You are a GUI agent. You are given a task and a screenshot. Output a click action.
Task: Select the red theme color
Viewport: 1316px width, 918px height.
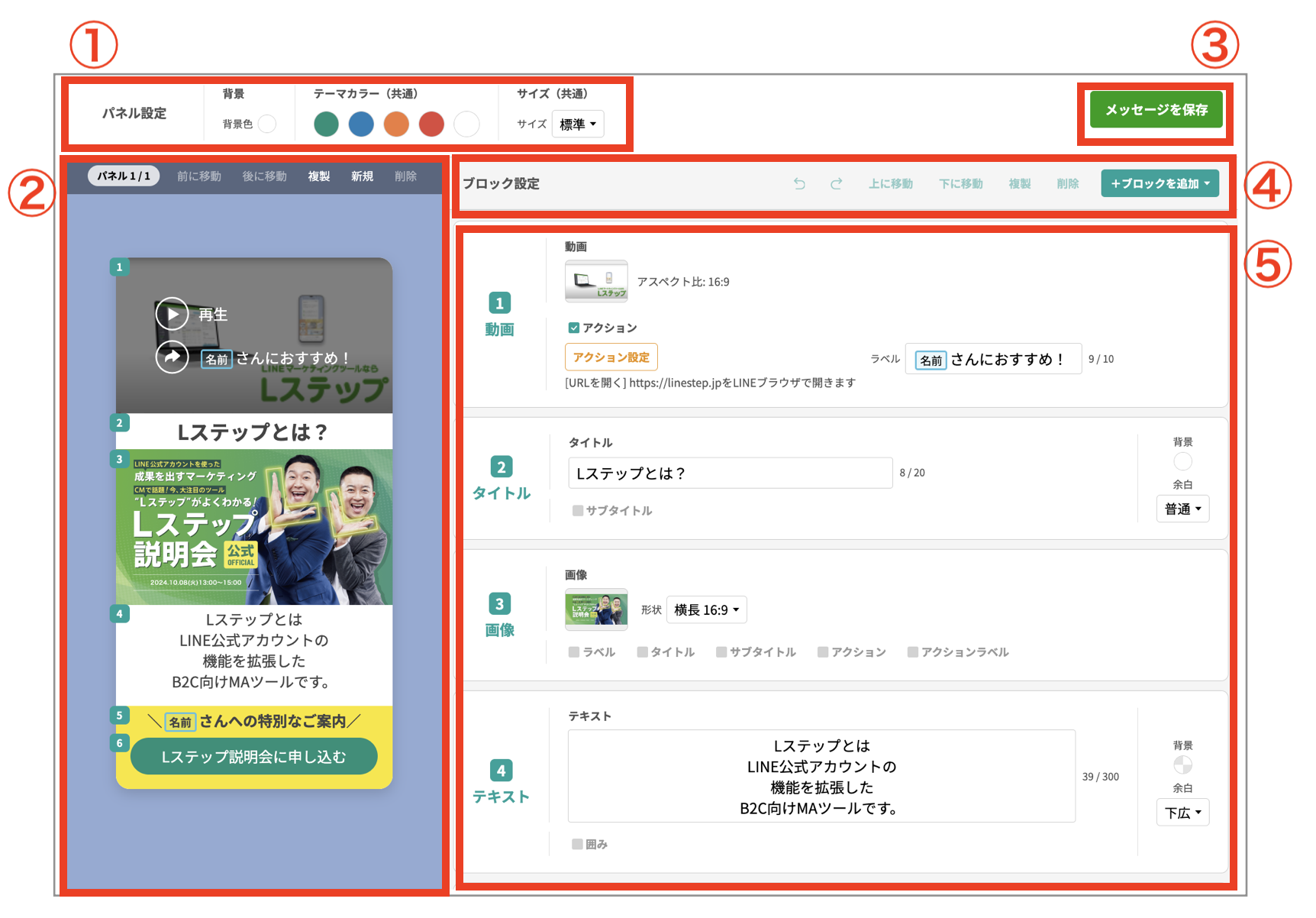coord(431,124)
